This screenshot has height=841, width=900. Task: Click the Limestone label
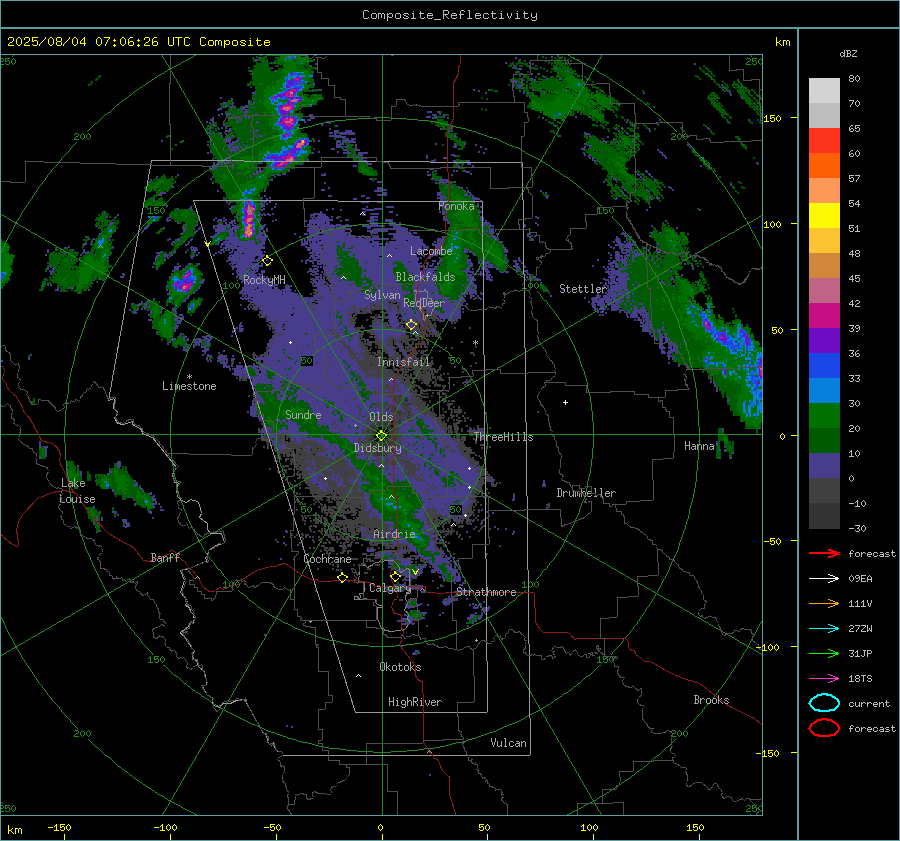(x=189, y=386)
